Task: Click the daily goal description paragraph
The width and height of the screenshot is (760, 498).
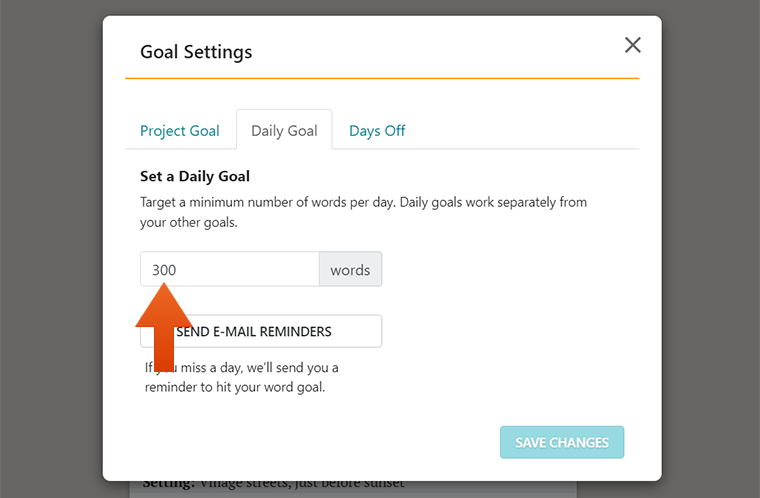Action: (x=364, y=212)
